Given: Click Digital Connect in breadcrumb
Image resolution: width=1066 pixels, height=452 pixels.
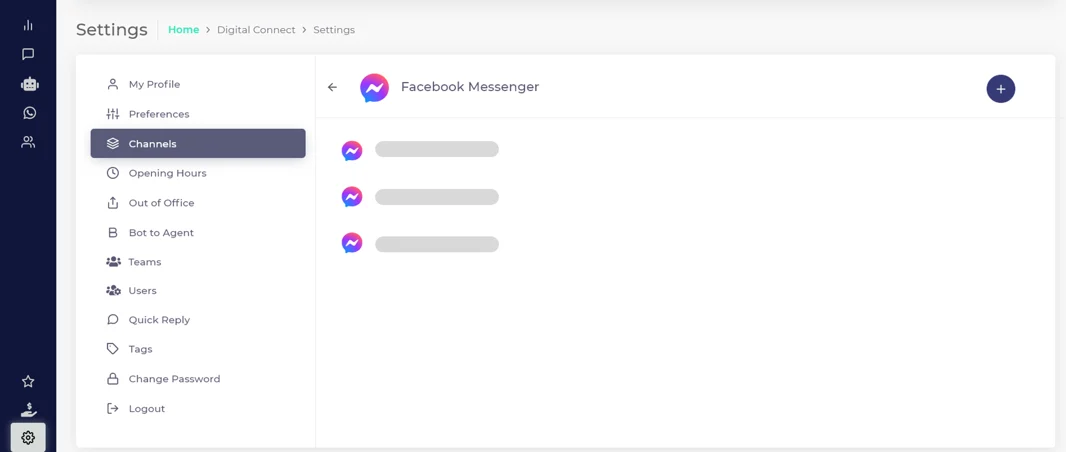Looking at the screenshot, I should tap(256, 30).
